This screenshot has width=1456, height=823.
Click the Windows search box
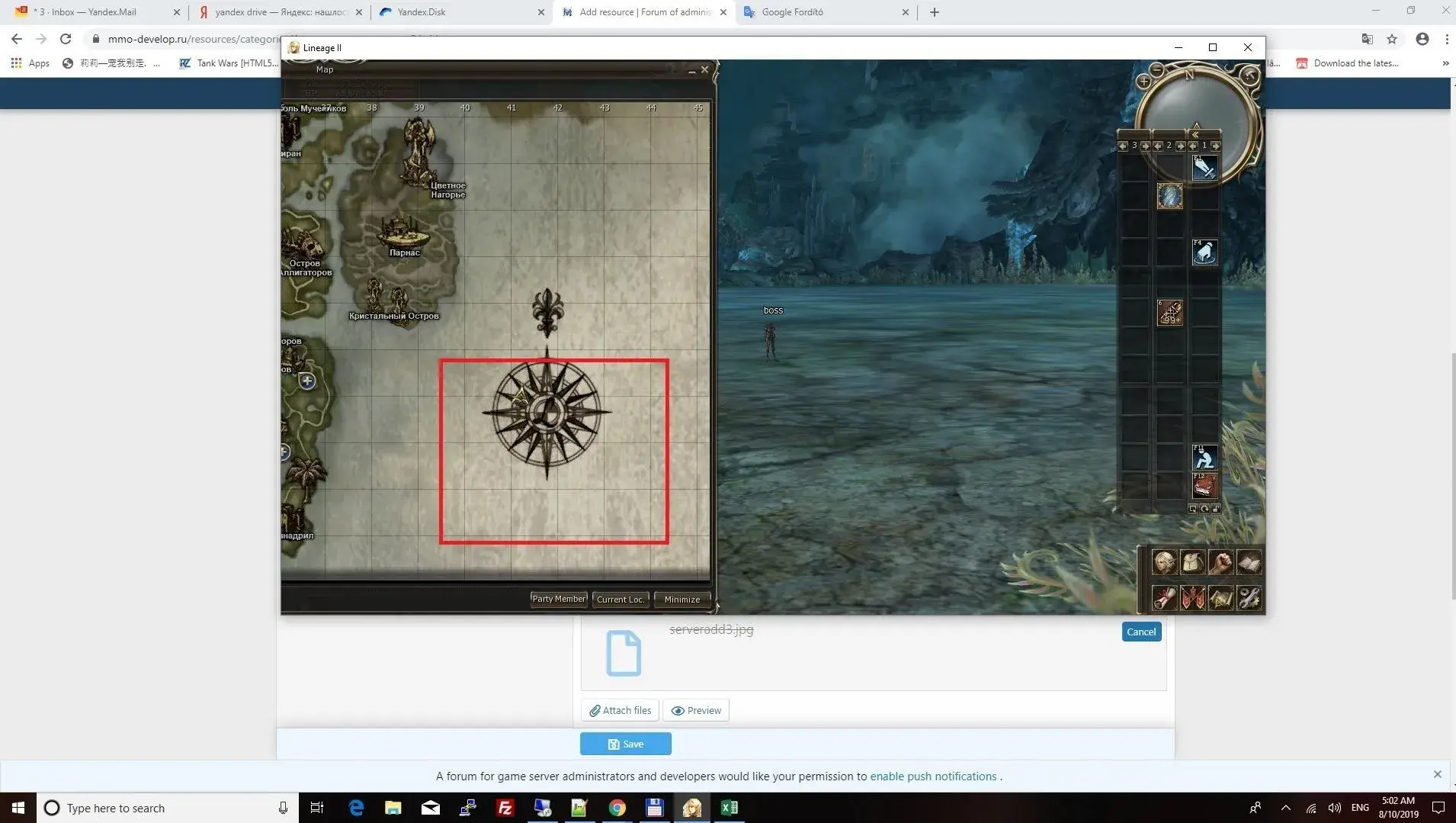[x=168, y=808]
